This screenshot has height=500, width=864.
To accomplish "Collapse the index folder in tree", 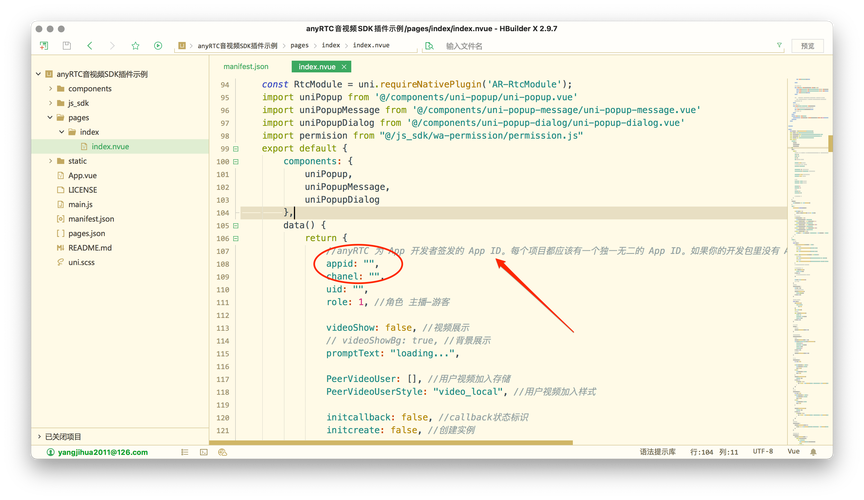I will tap(62, 132).
